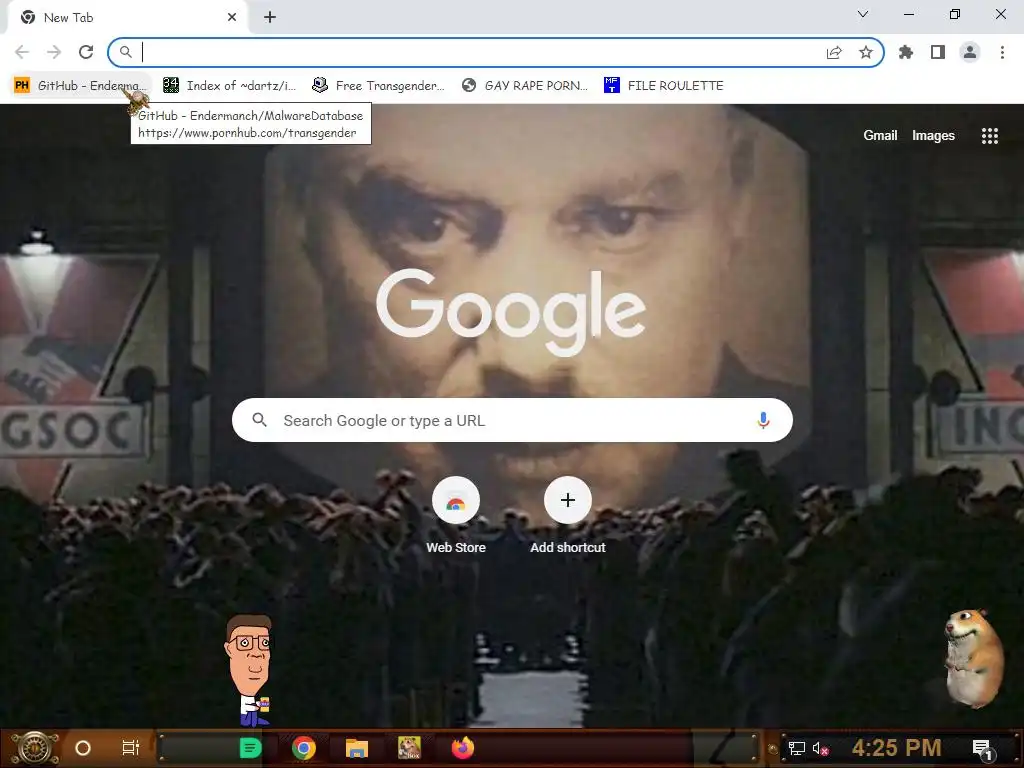Open the profile avatar icon
Screen dimensions: 1024x768
[x=970, y=52]
